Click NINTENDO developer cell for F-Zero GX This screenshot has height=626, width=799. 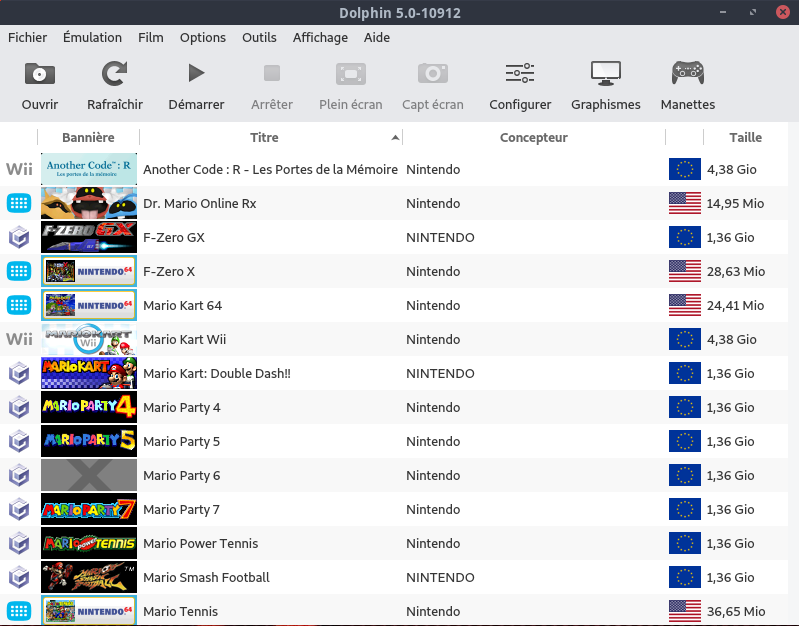(440, 238)
